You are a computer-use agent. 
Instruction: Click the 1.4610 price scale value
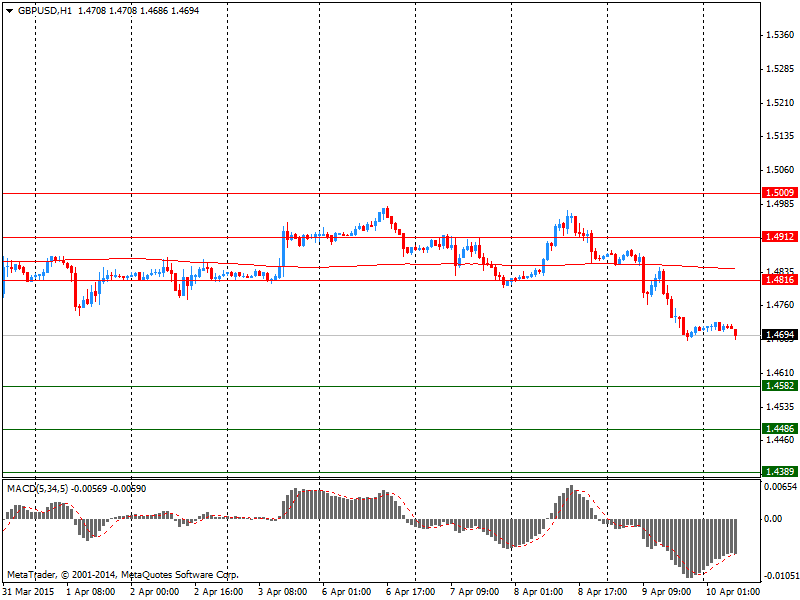pyautogui.click(x=780, y=372)
